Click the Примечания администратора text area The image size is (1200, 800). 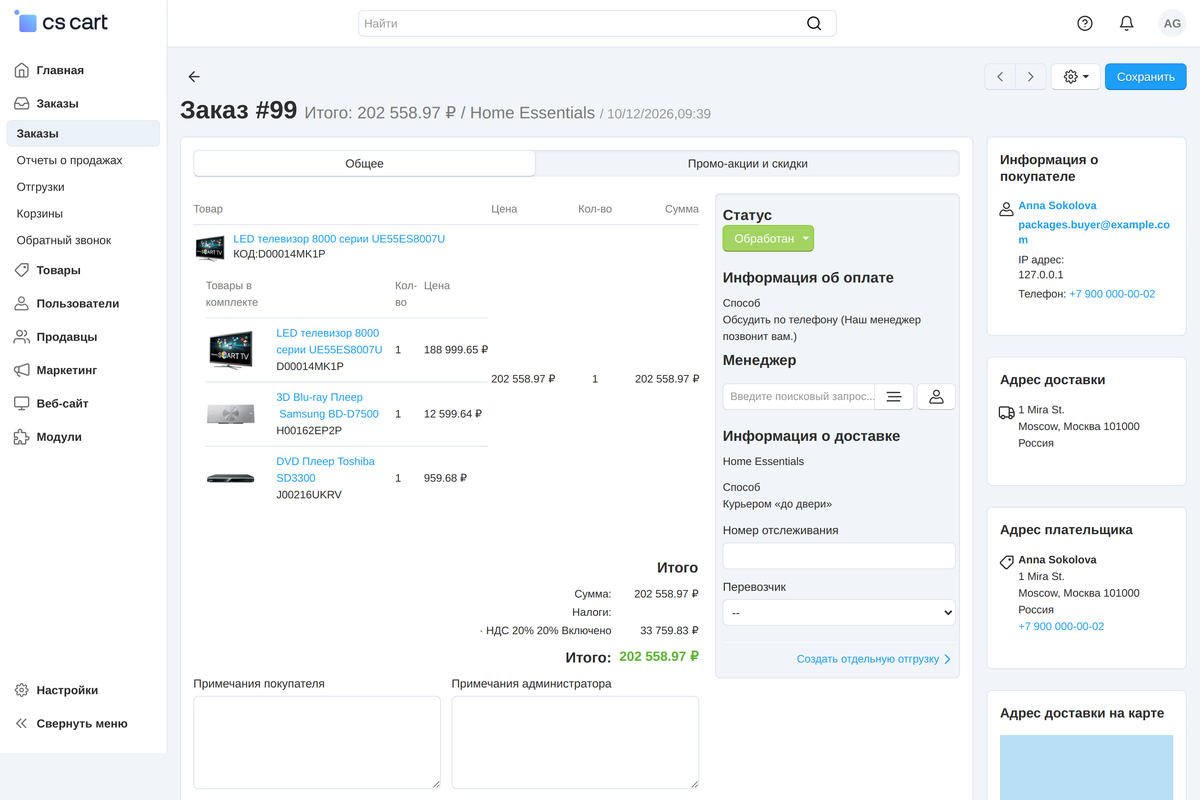(x=575, y=743)
